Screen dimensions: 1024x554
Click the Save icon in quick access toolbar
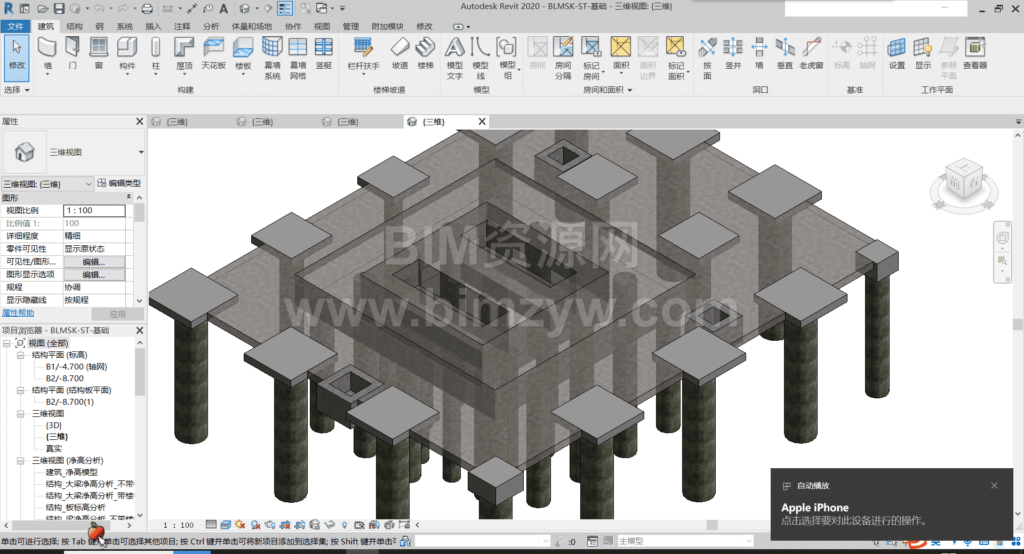coord(59,8)
